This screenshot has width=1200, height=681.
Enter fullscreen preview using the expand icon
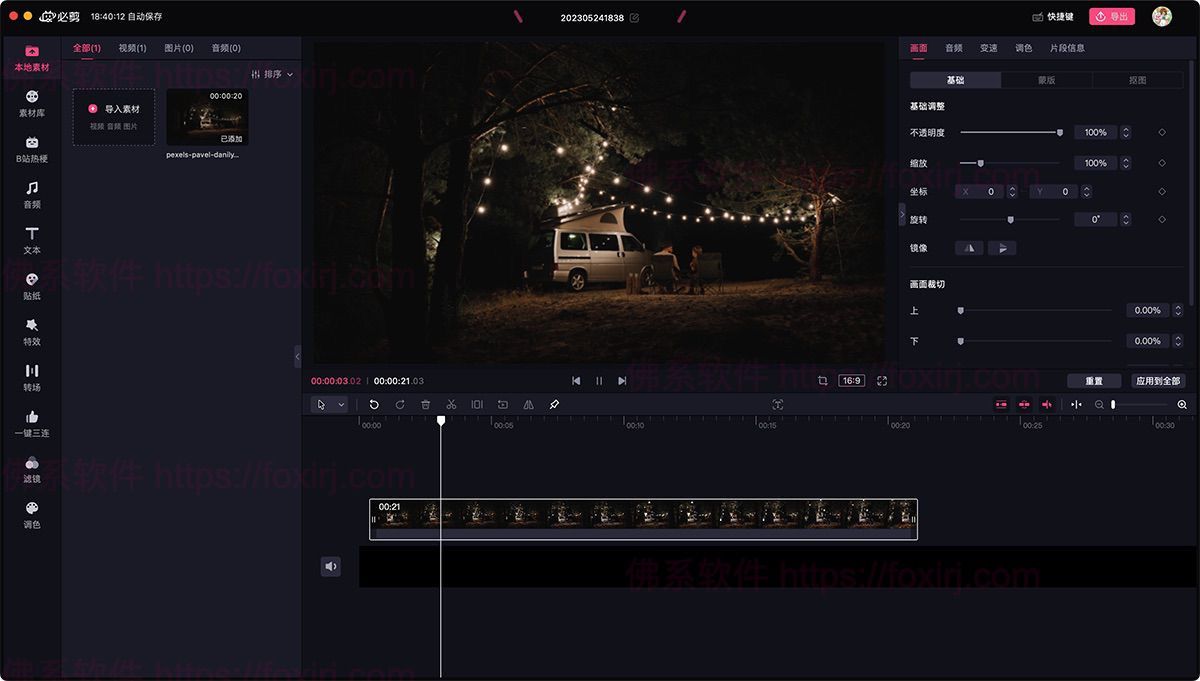click(882, 381)
